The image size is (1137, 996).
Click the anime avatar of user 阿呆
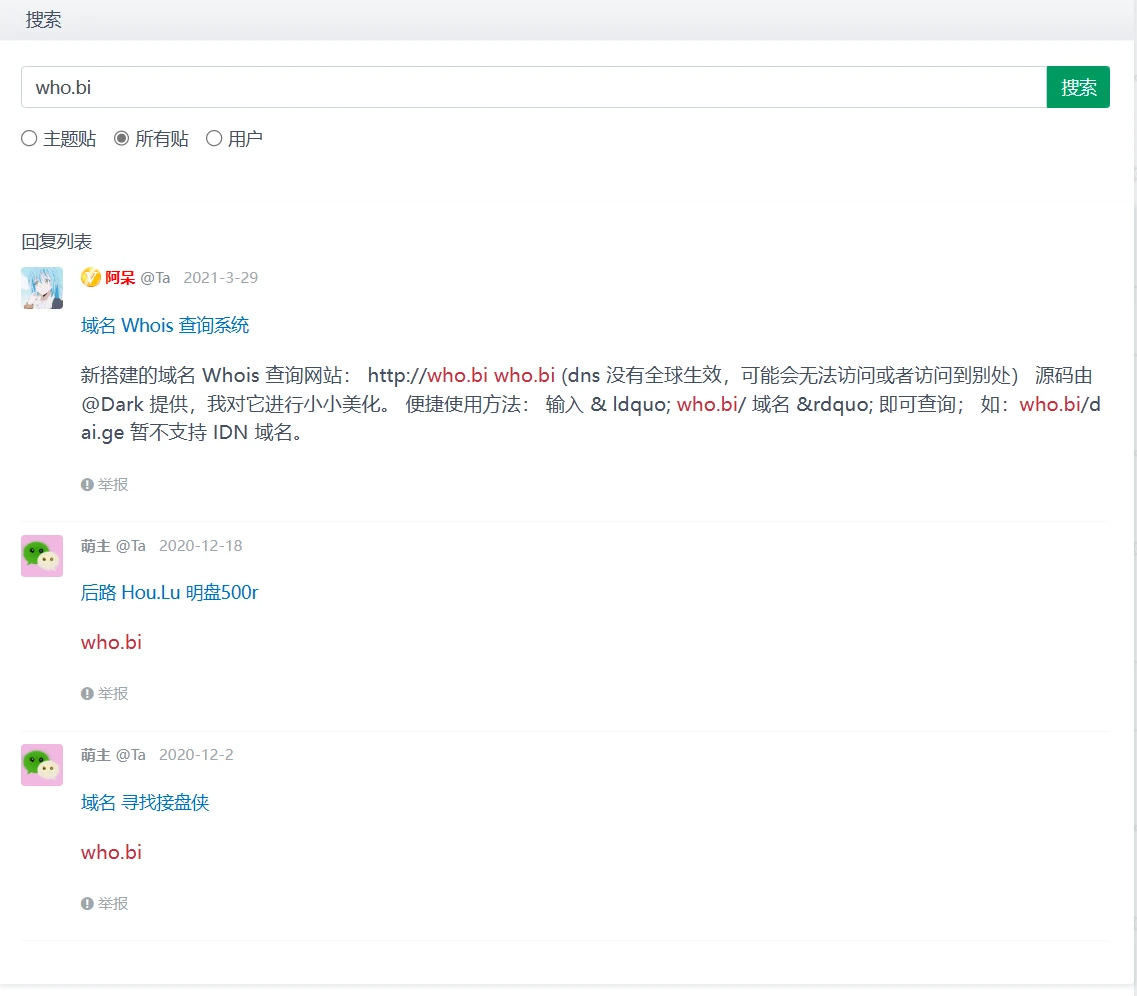42,288
